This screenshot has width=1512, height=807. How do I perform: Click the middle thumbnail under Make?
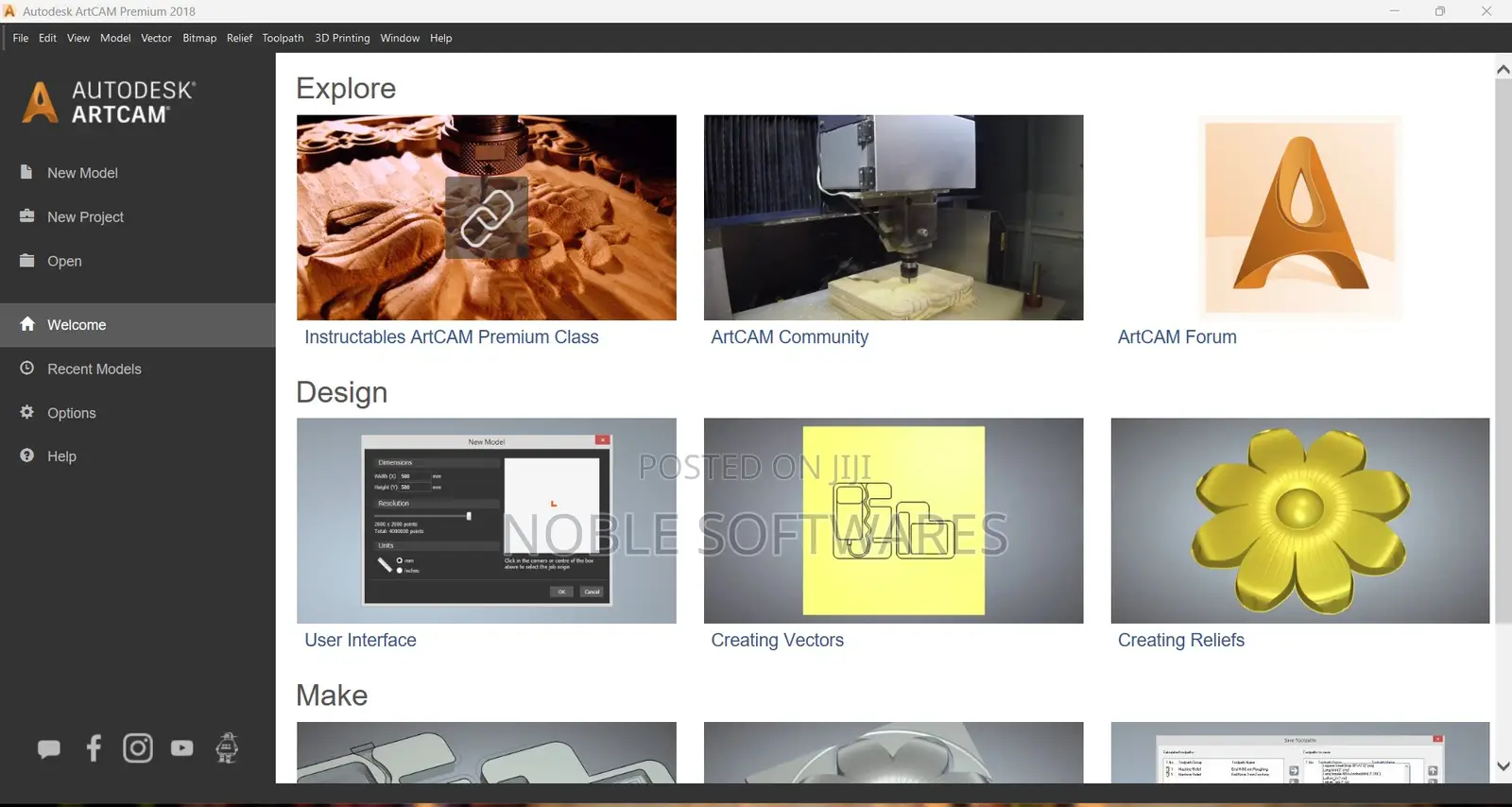click(893, 752)
